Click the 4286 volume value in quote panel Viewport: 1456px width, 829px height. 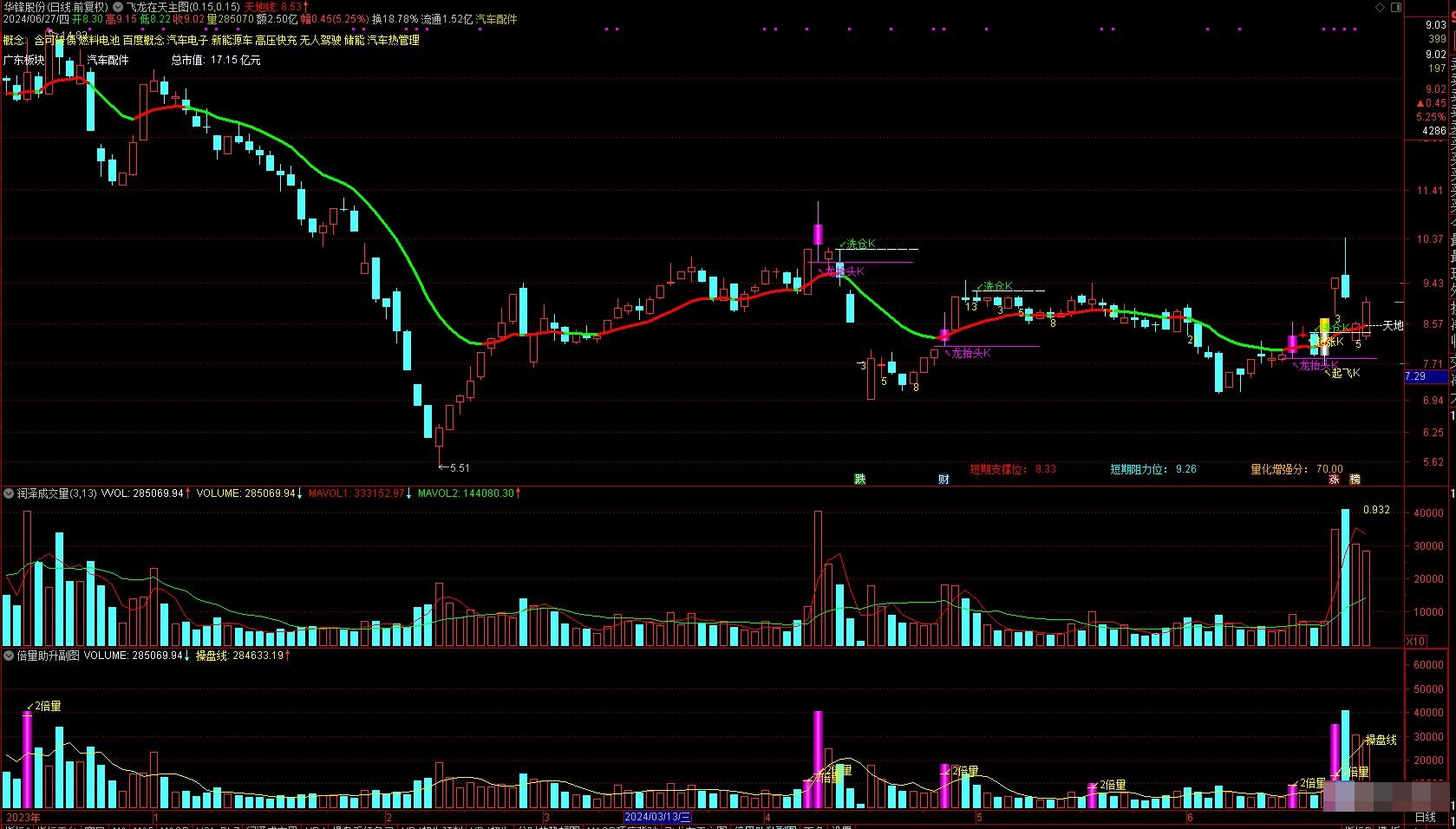pyautogui.click(x=1434, y=132)
